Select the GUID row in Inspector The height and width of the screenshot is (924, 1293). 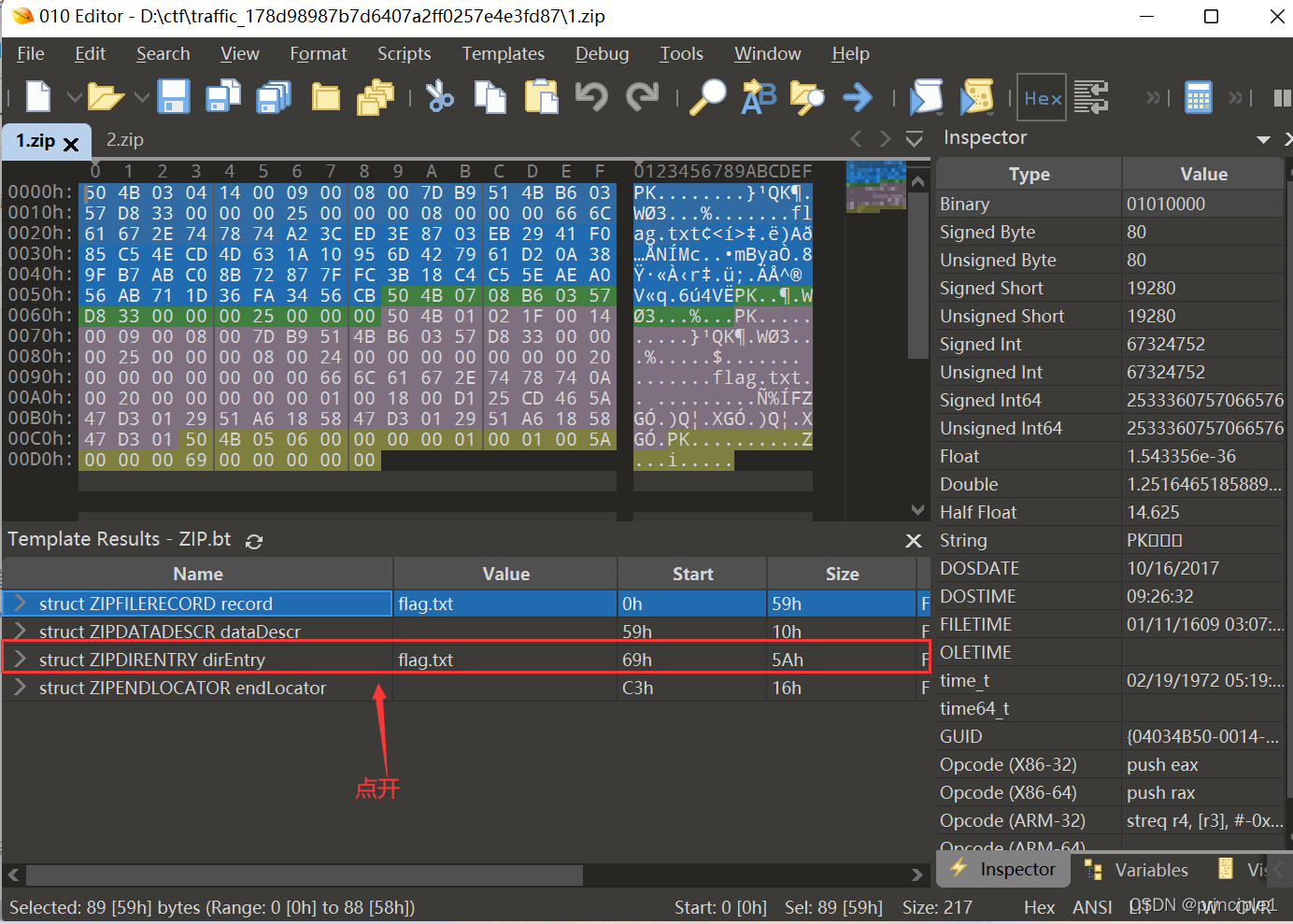click(1111, 736)
